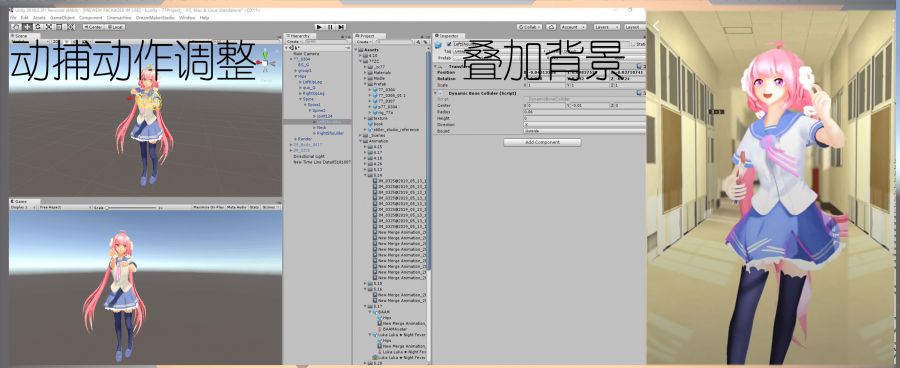
Task: Select the Rect Transform tool
Action: point(59,27)
